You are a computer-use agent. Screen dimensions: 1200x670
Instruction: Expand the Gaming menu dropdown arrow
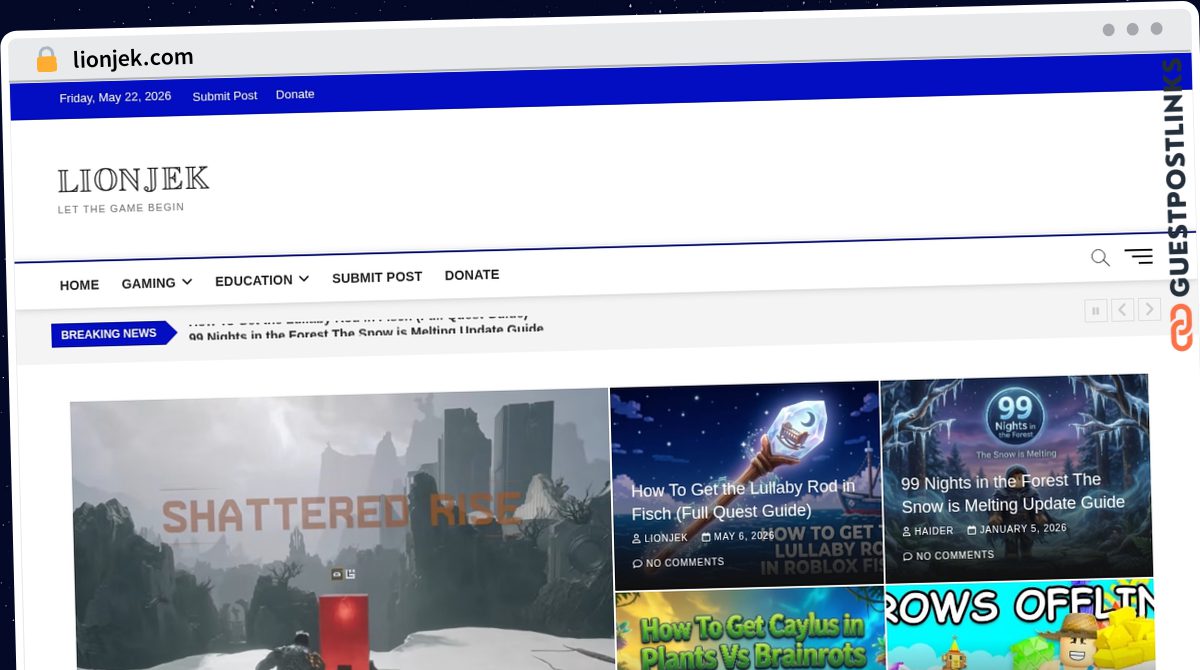(x=187, y=282)
